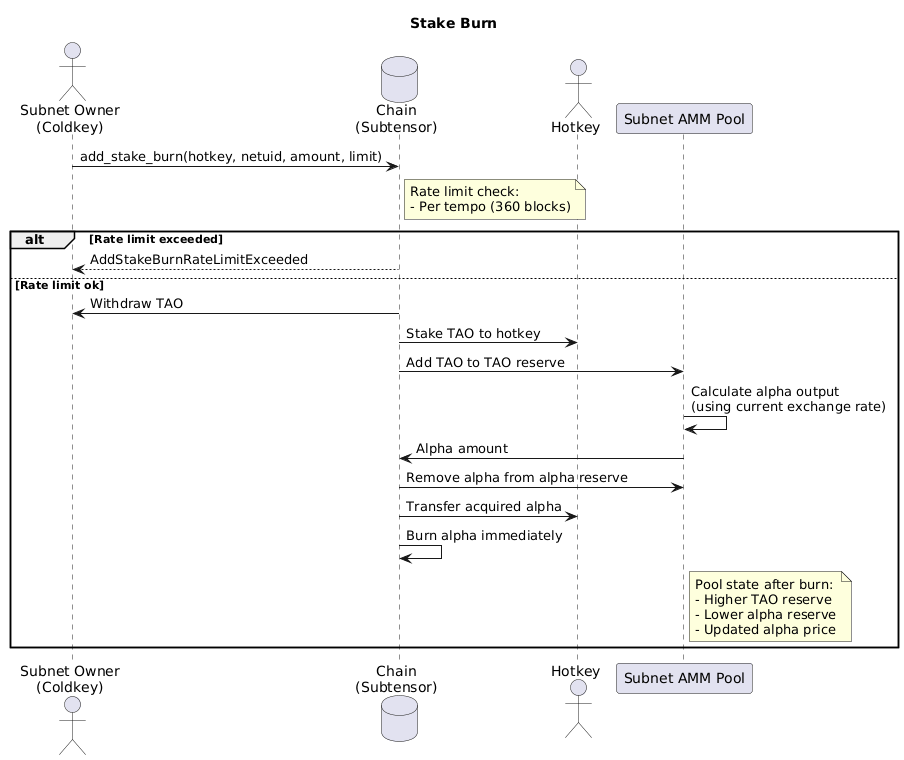Expand the Rate limit check note
The width and height of the screenshot is (904, 760).
494,198
